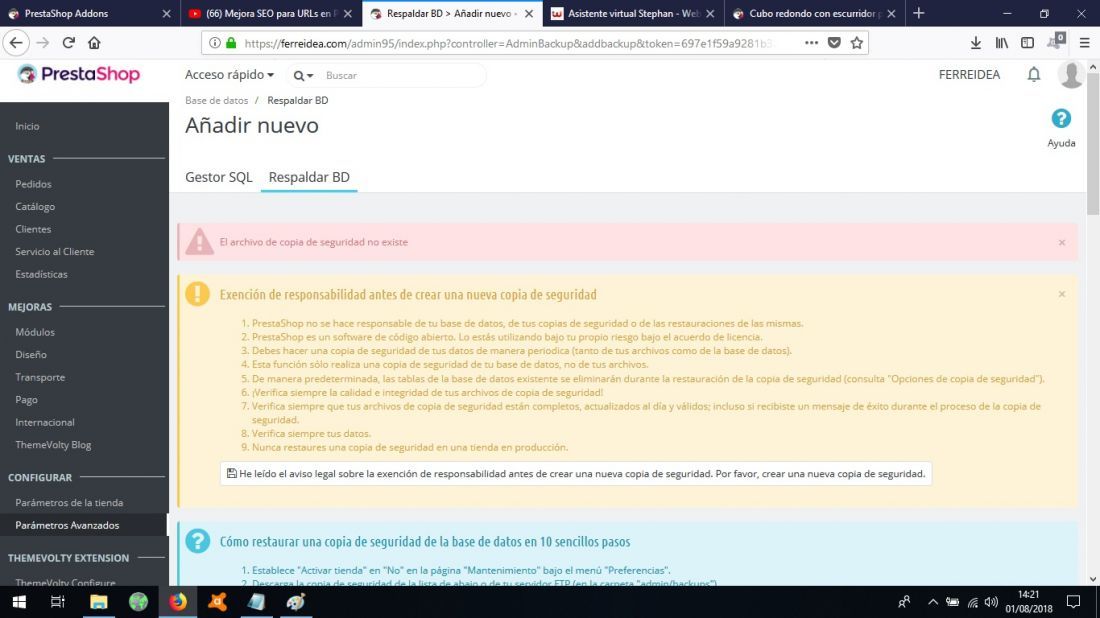The height and width of the screenshot is (618, 1100).
Task: Open the browser downloads icon
Action: click(976, 43)
